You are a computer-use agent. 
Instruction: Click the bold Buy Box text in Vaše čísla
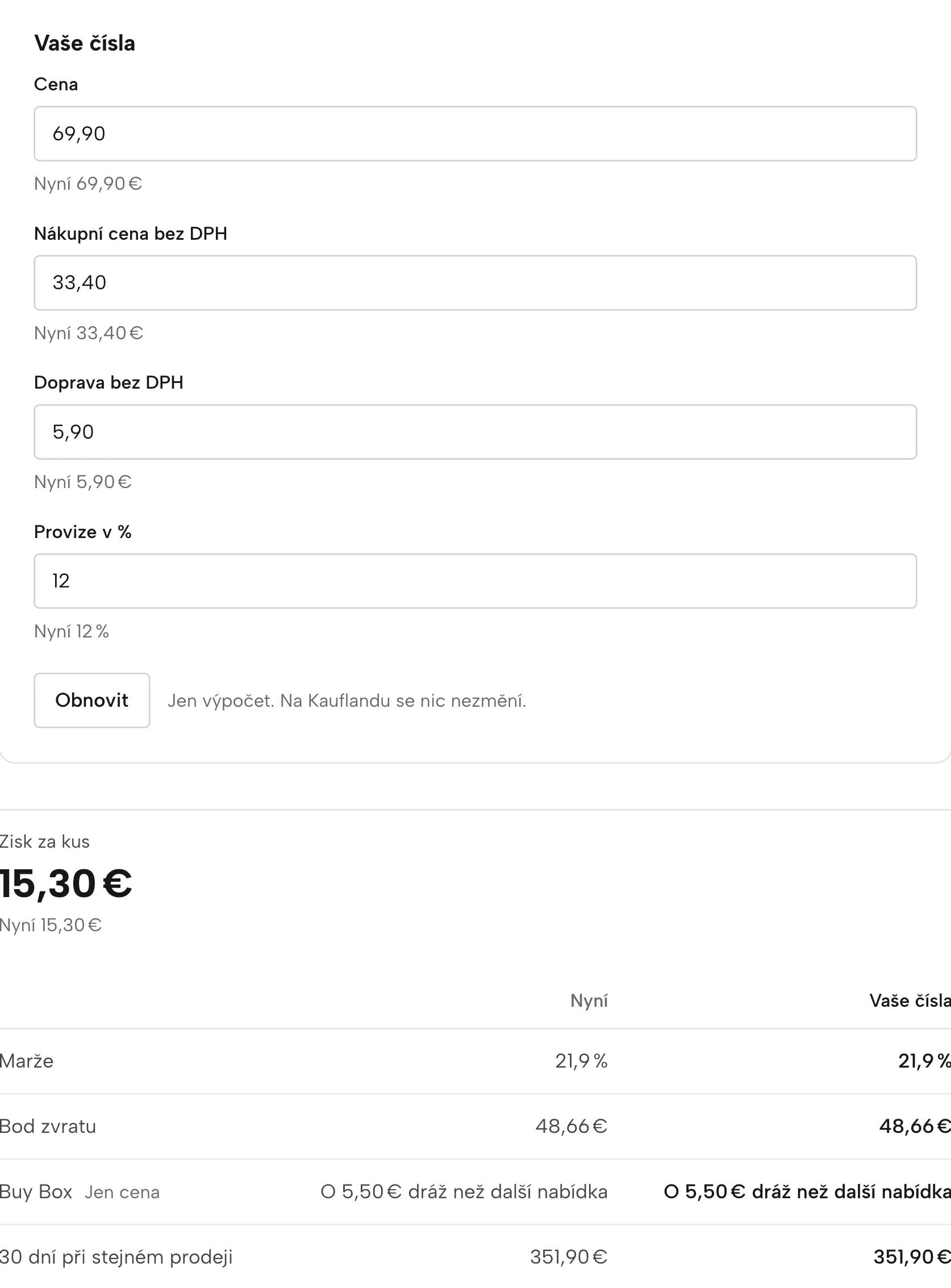click(x=807, y=1191)
